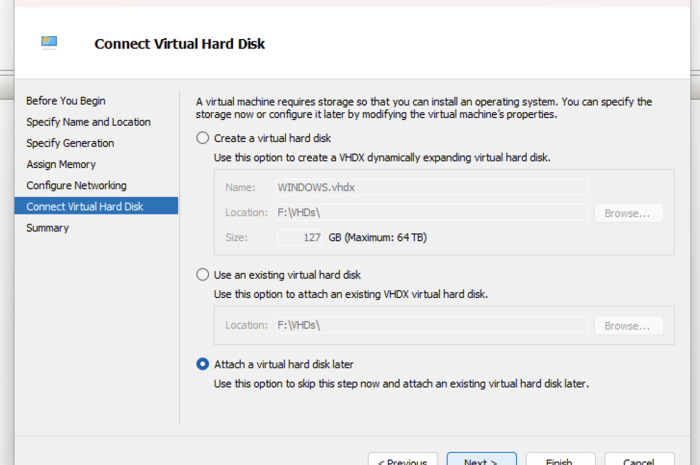Jump to Configure Networking step
This screenshot has width=700, height=465.
[x=76, y=185]
